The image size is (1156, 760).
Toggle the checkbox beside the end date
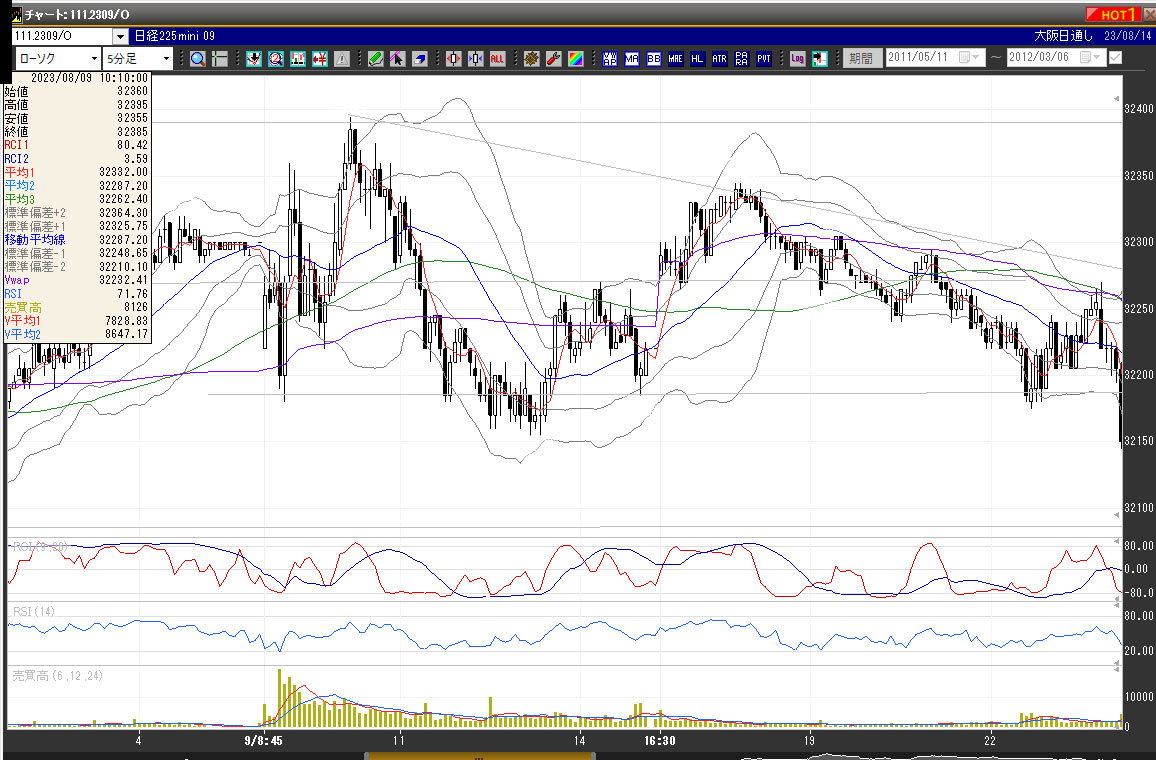[1115, 57]
